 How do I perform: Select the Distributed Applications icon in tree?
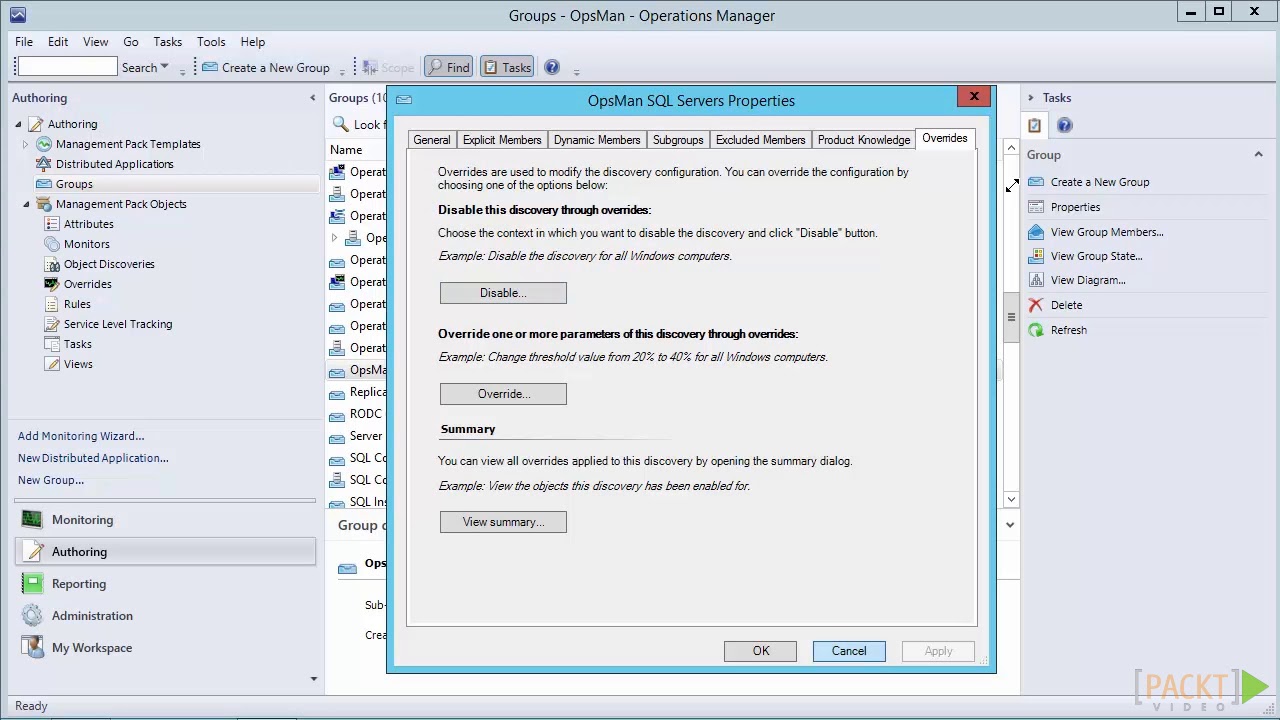pyautogui.click(x=44, y=164)
